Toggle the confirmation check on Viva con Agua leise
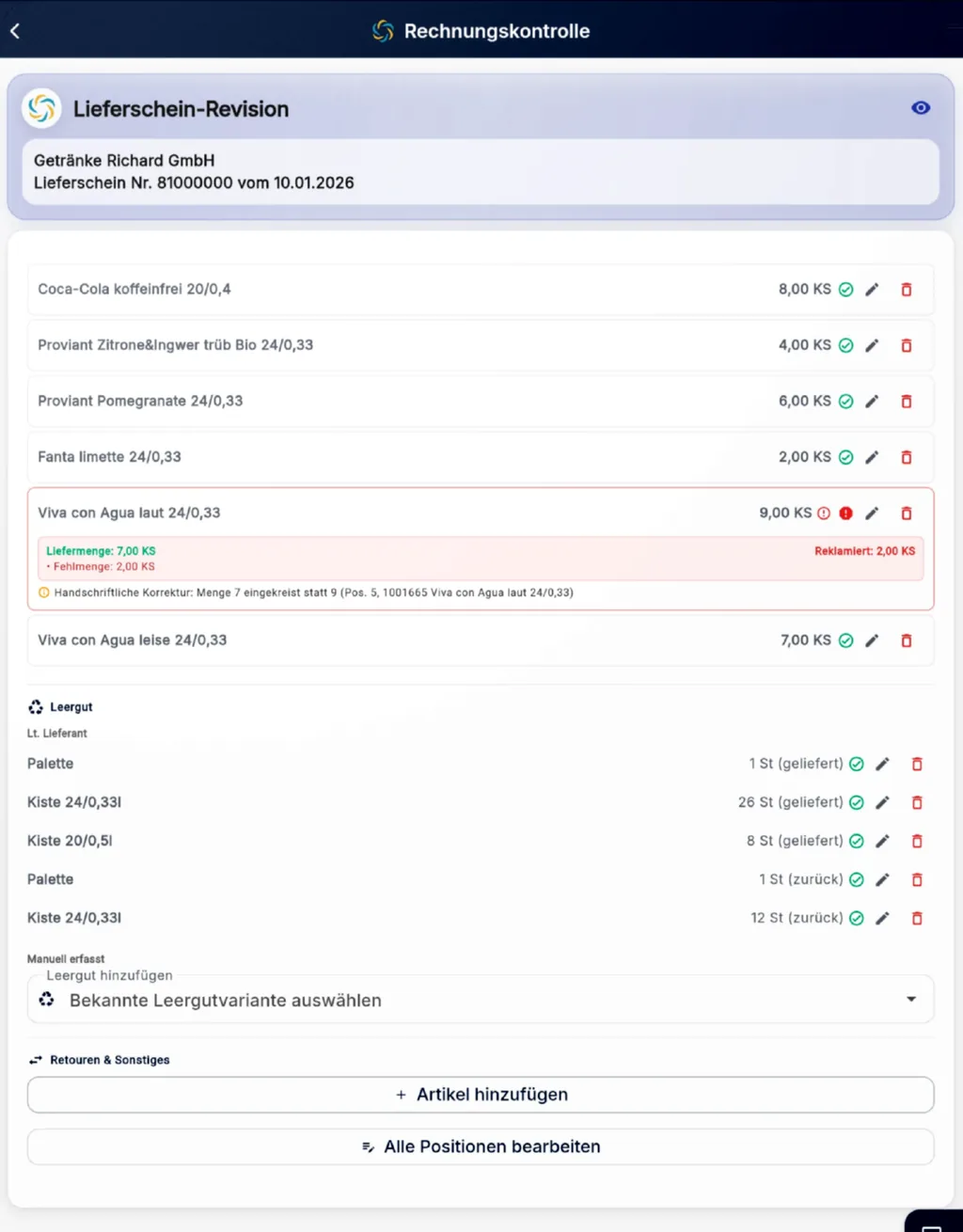963x1232 pixels. (845, 640)
